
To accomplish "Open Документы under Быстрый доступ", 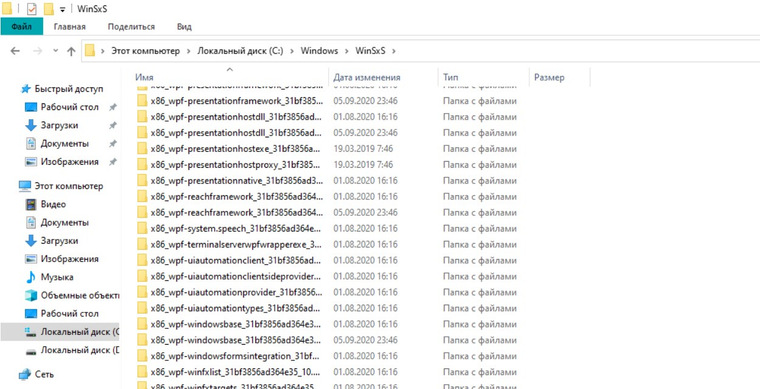I will [64, 143].
